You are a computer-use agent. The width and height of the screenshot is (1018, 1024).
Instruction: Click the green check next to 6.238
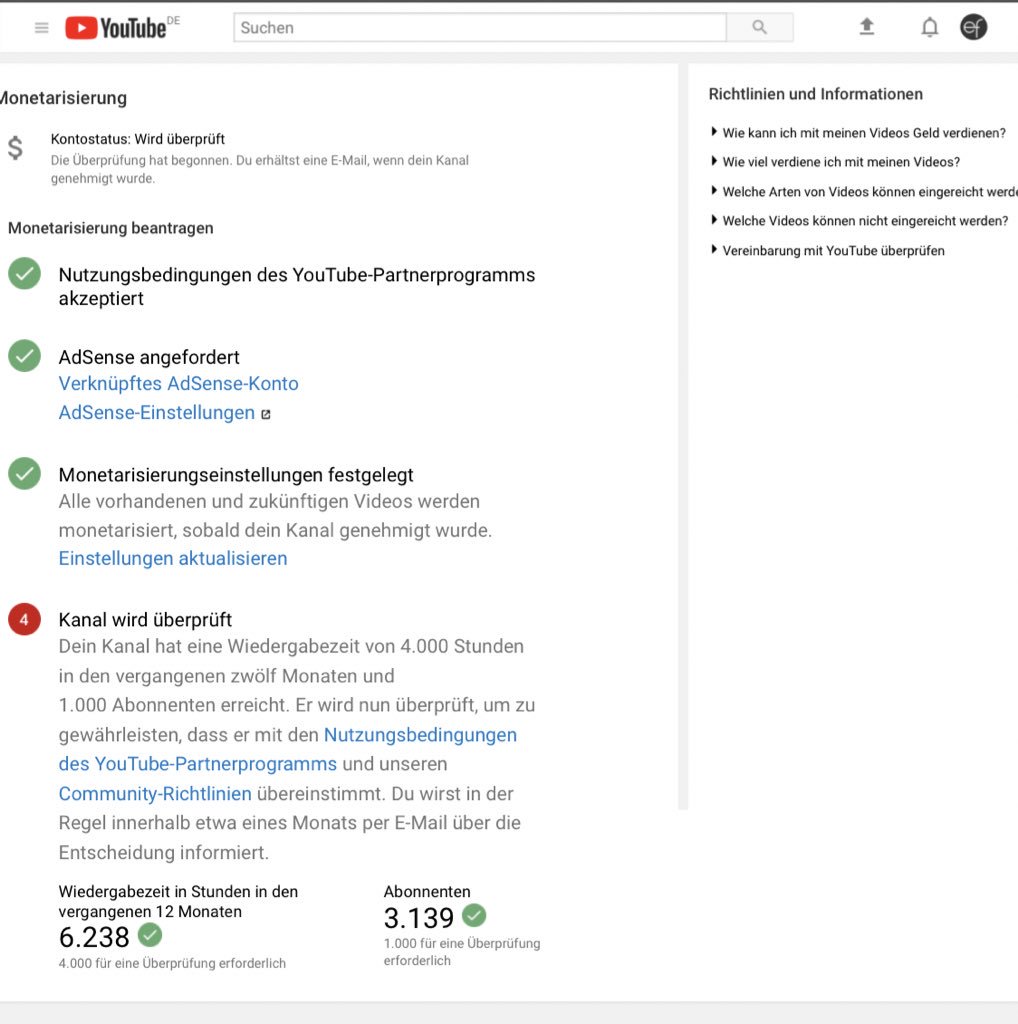tap(150, 935)
